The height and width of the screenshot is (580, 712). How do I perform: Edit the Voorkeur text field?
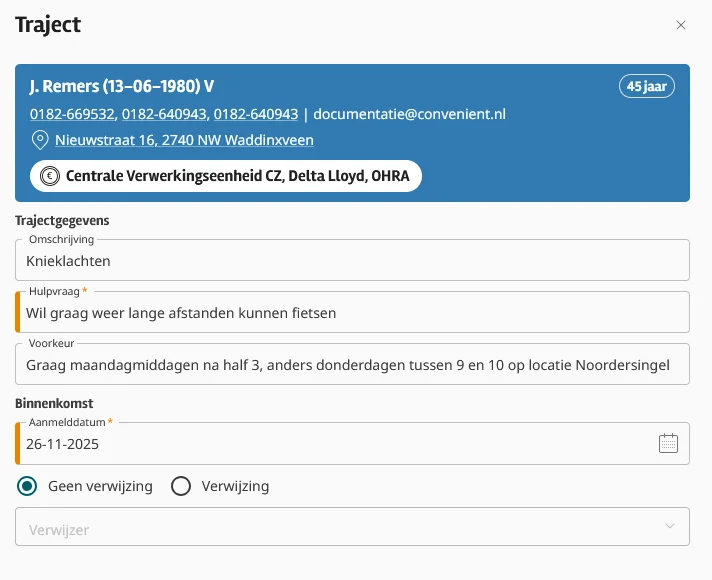click(x=352, y=365)
